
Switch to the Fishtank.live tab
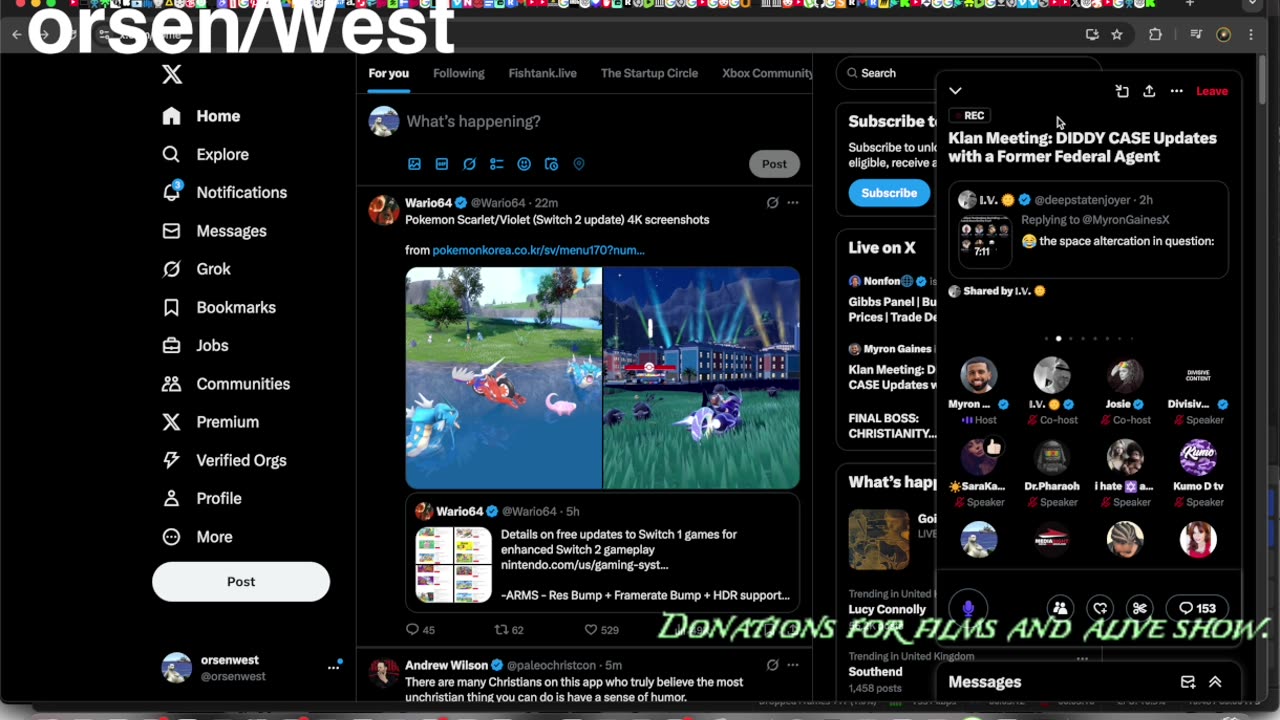542,73
